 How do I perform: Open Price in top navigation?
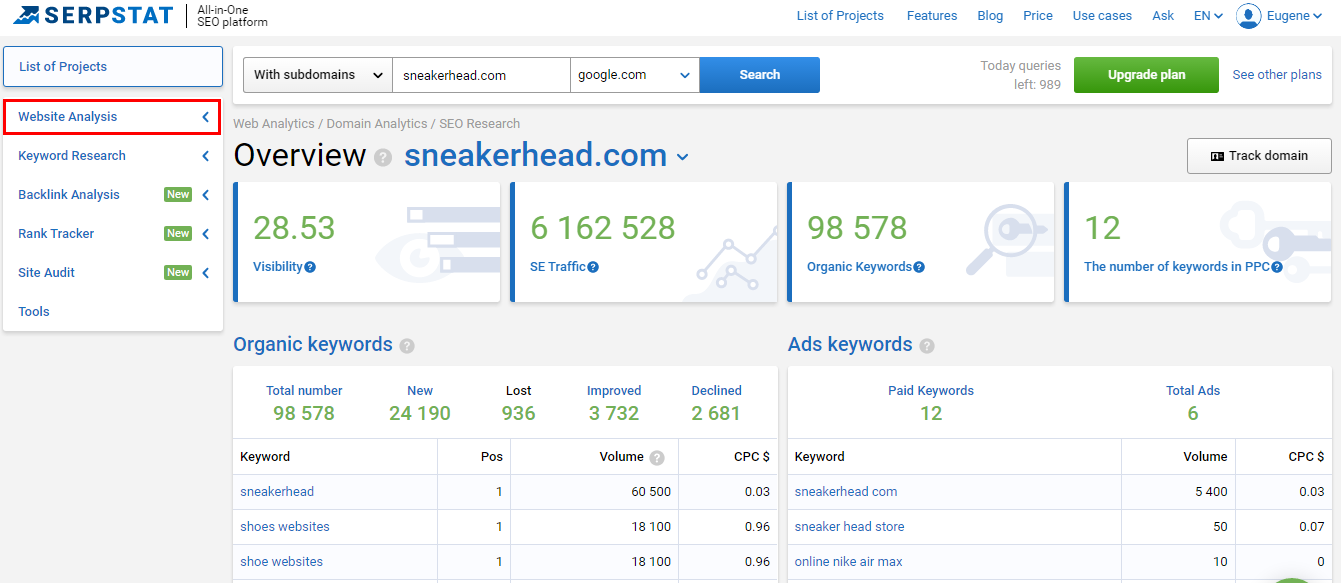1038,16
